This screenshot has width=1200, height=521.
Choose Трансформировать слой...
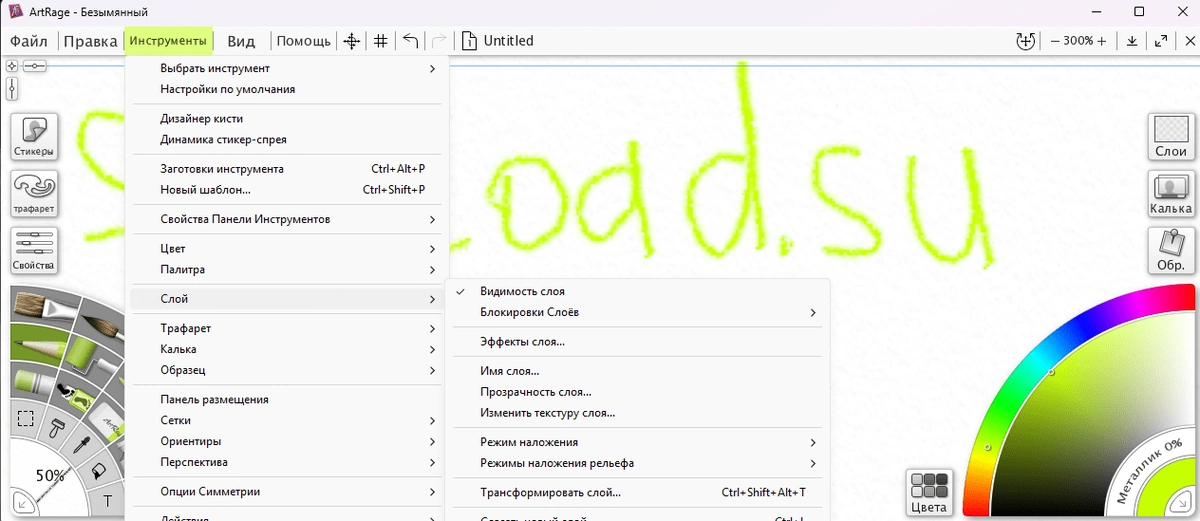[637, 493]
